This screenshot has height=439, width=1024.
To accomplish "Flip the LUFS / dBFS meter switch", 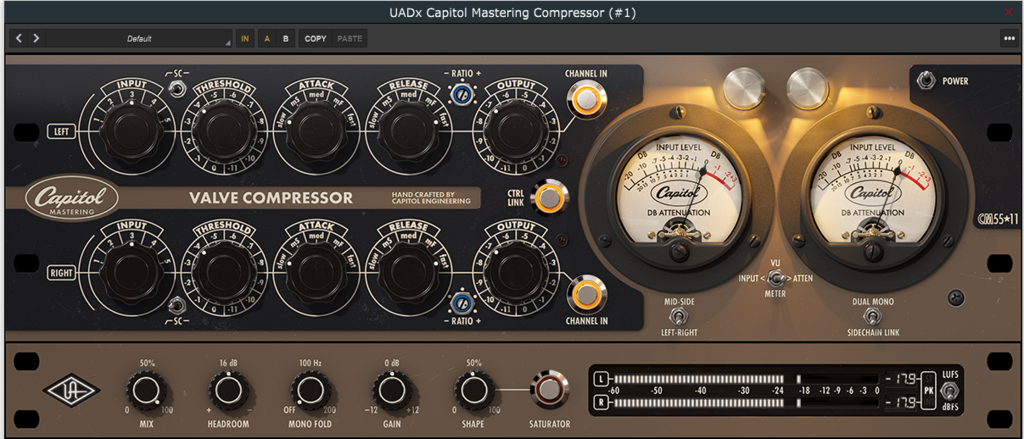I will click(950, 391).
